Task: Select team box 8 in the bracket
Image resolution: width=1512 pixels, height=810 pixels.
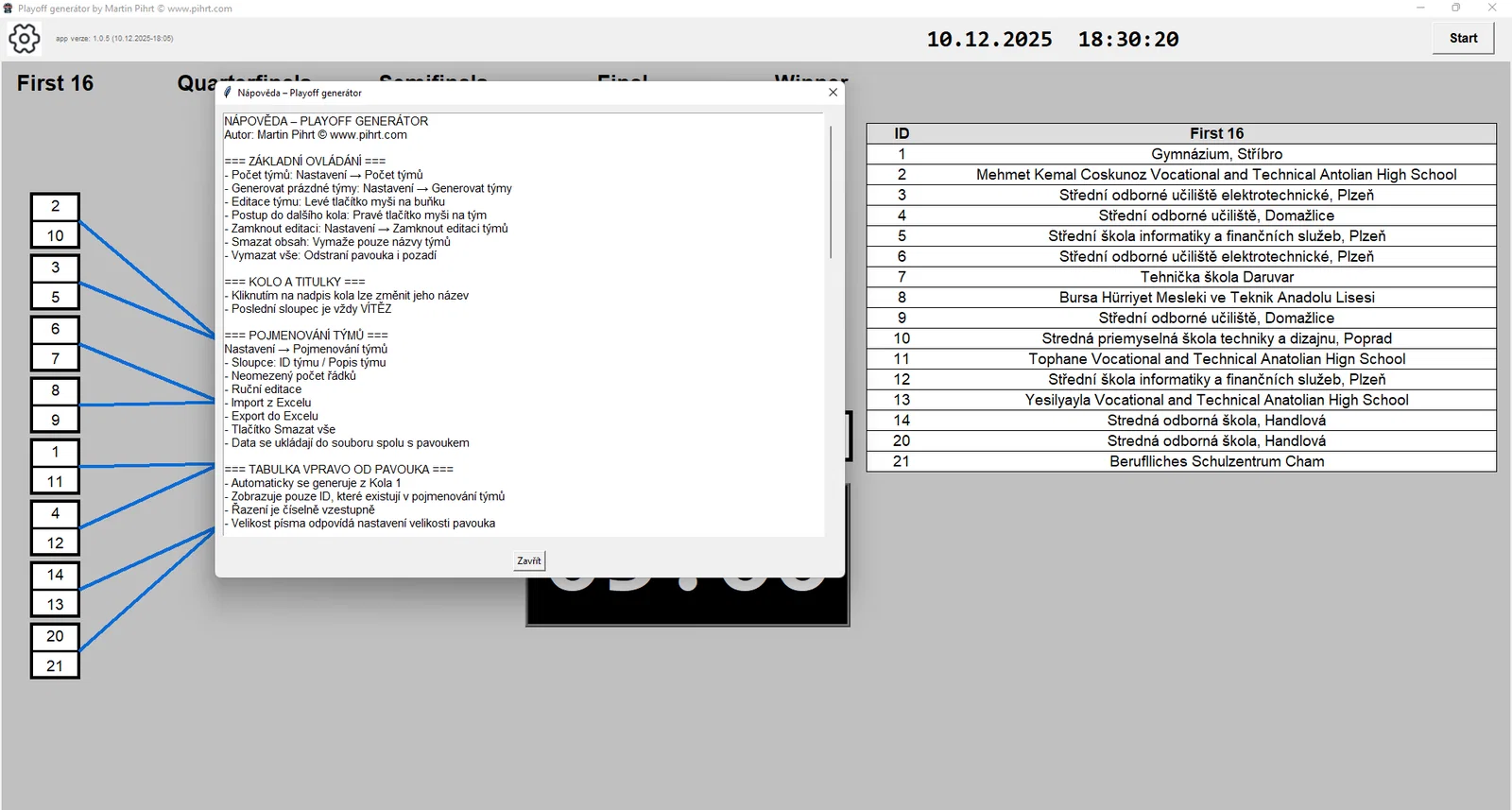Action: [x=55, y=391]
